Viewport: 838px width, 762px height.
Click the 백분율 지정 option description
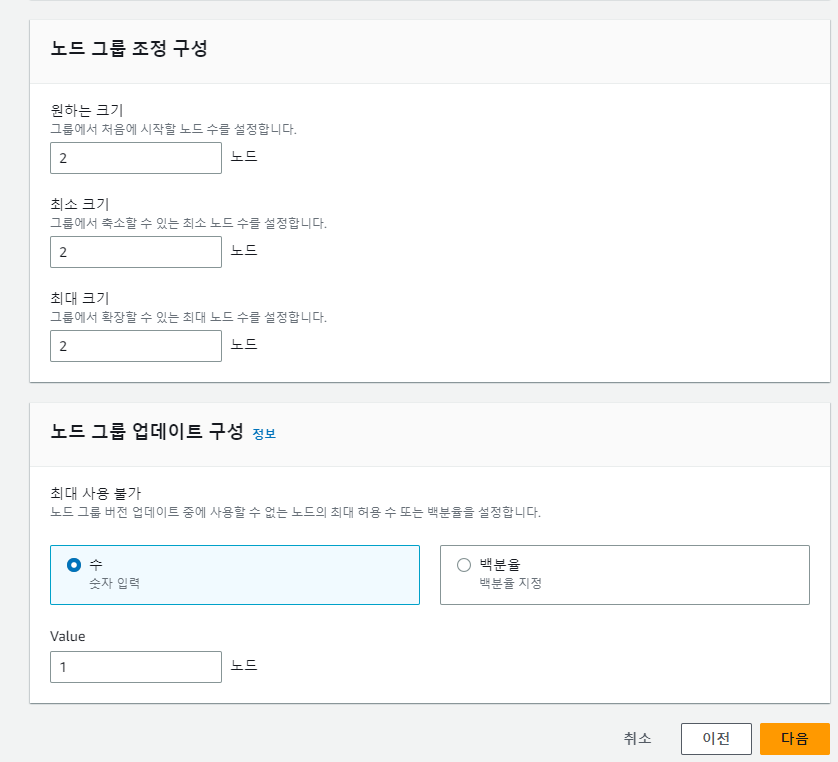pos(510,583)
